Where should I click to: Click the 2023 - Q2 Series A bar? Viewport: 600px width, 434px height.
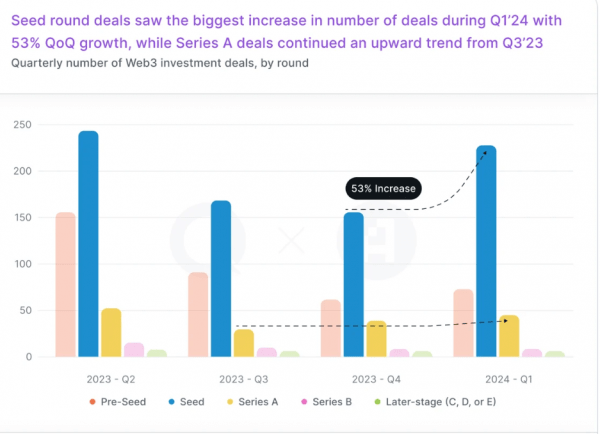[111, 333]
